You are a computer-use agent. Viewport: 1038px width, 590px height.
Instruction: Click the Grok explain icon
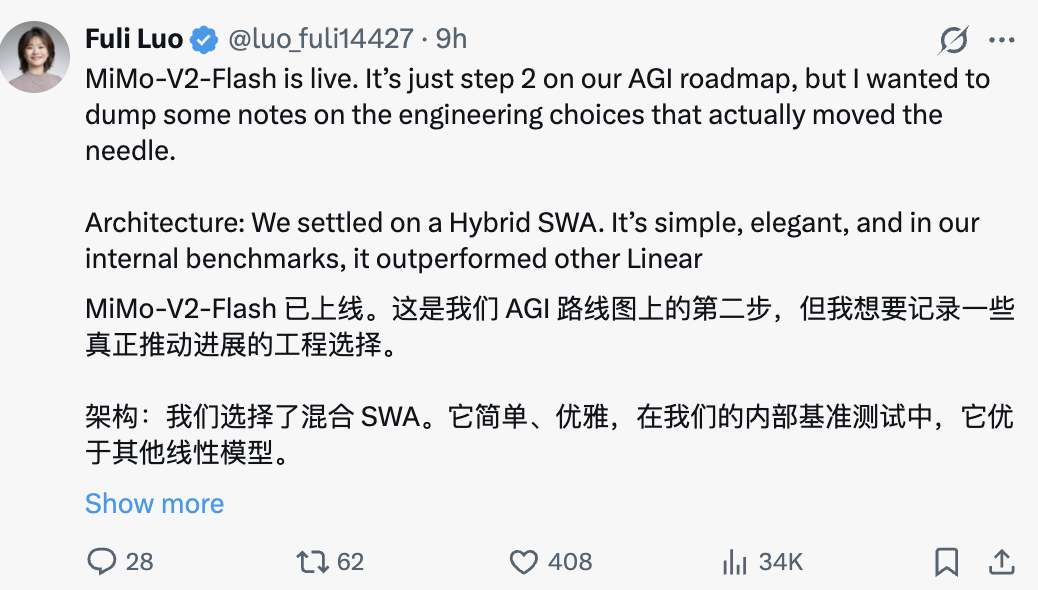(x=954, y=40)
